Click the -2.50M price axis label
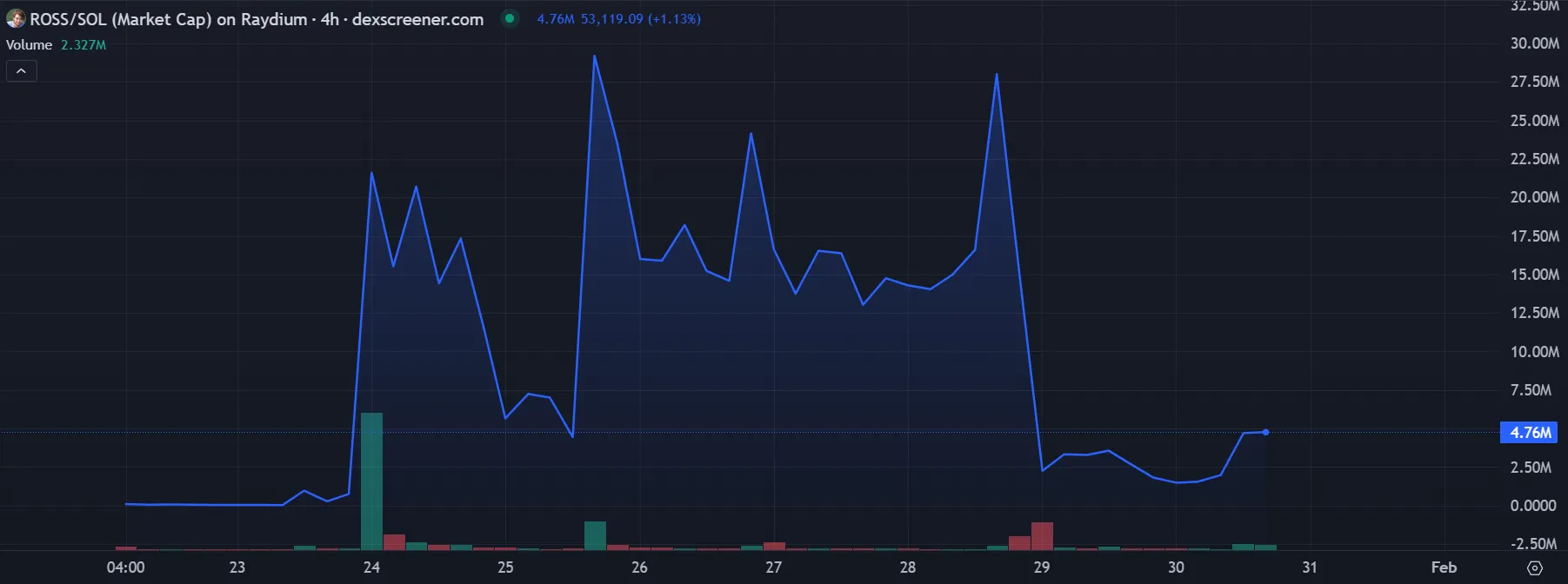The image size is (1568, 584). [1533, 544]
